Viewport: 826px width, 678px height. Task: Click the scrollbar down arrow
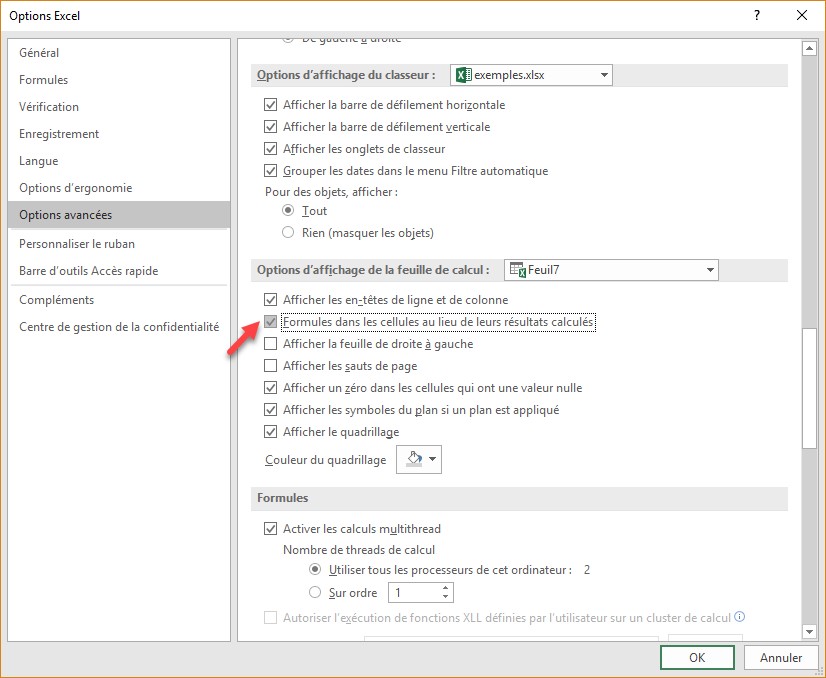809,631
